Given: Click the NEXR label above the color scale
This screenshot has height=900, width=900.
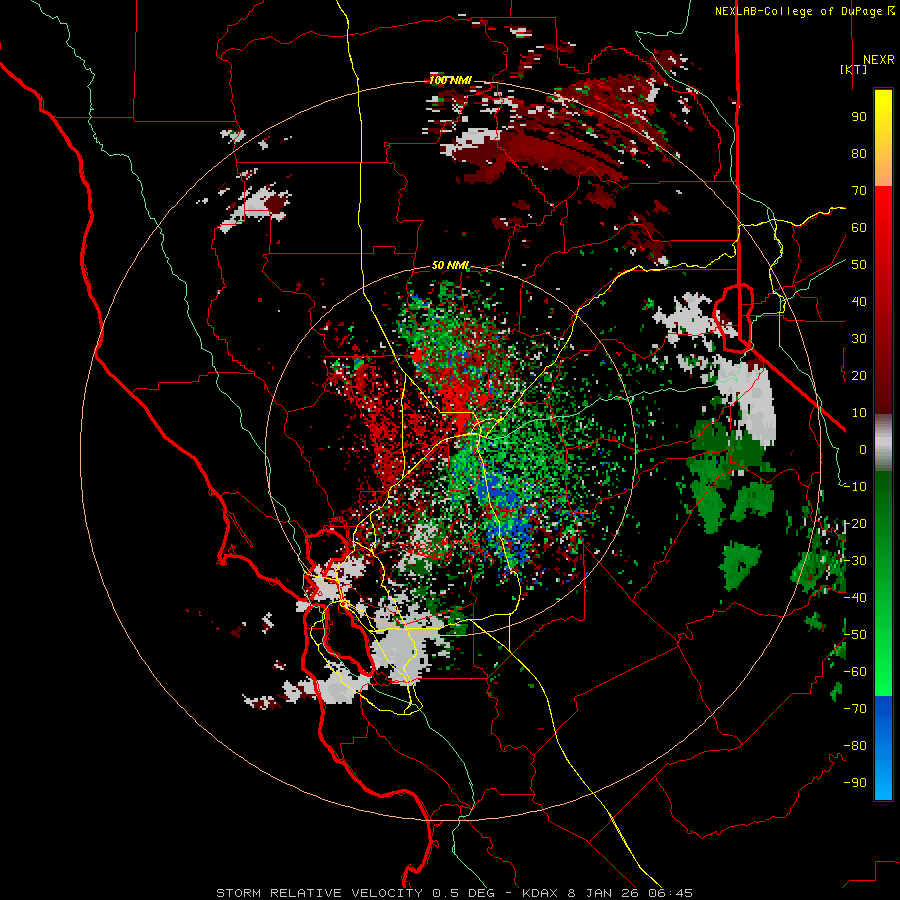Looking at the screenshot, I should [x=878, y=60].
